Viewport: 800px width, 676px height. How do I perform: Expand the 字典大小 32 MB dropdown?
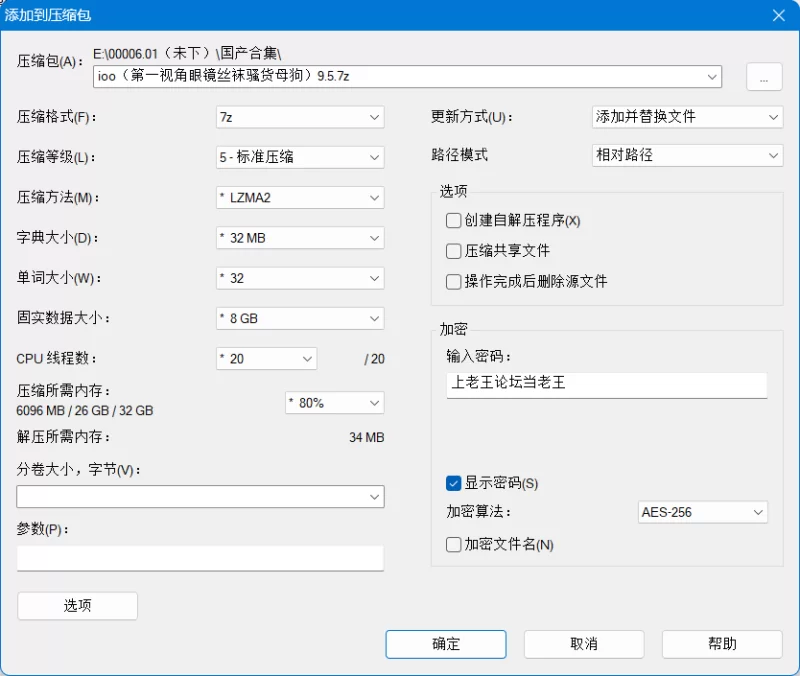[300, 238]
